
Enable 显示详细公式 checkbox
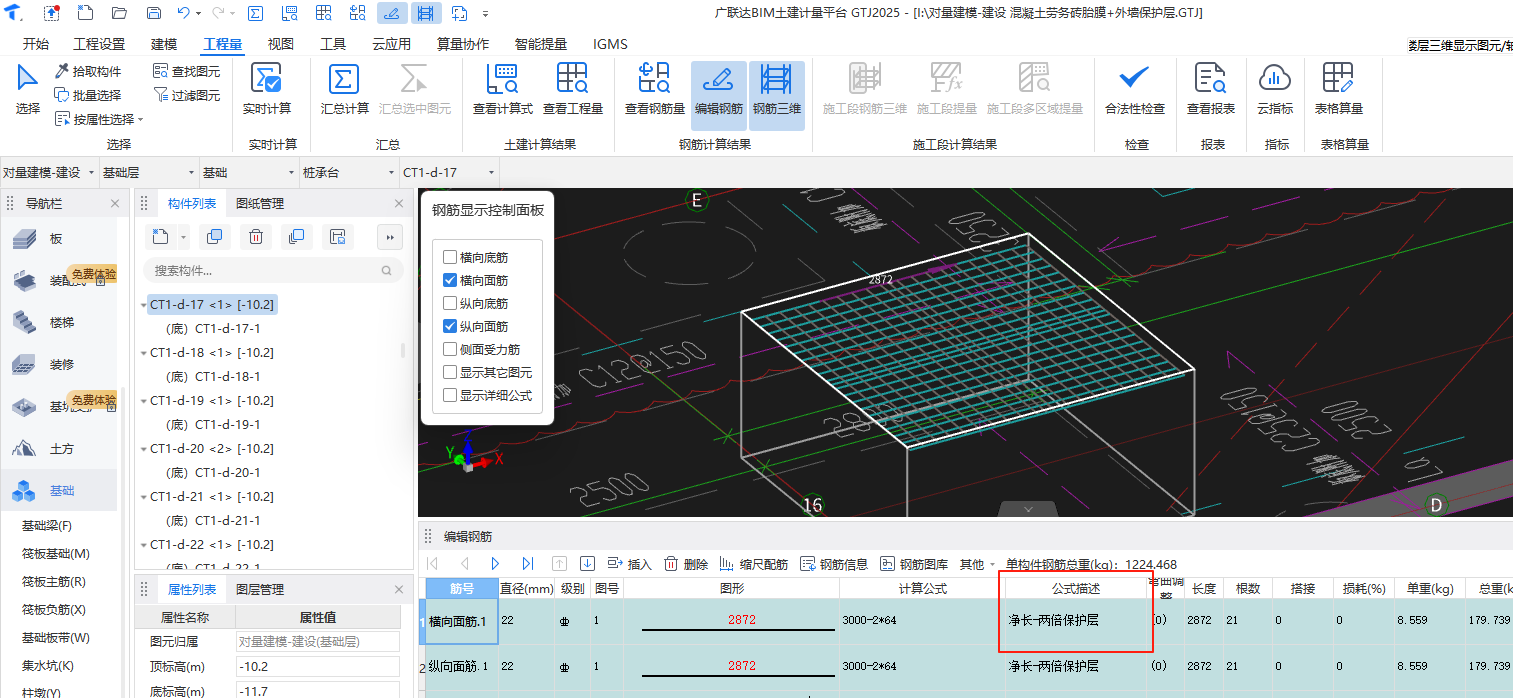[450, 395]
